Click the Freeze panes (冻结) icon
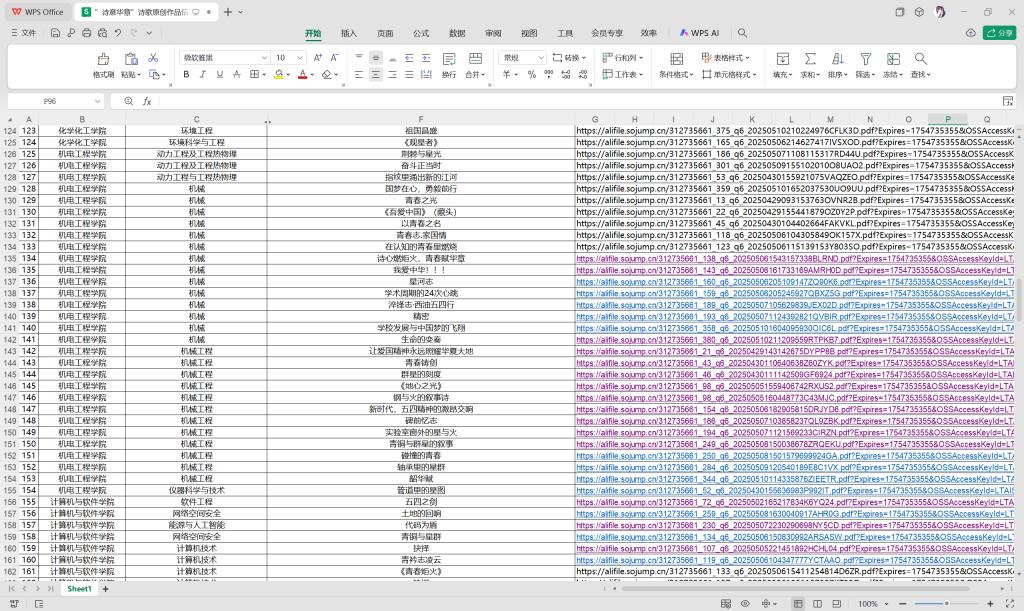 pos(892,59)
